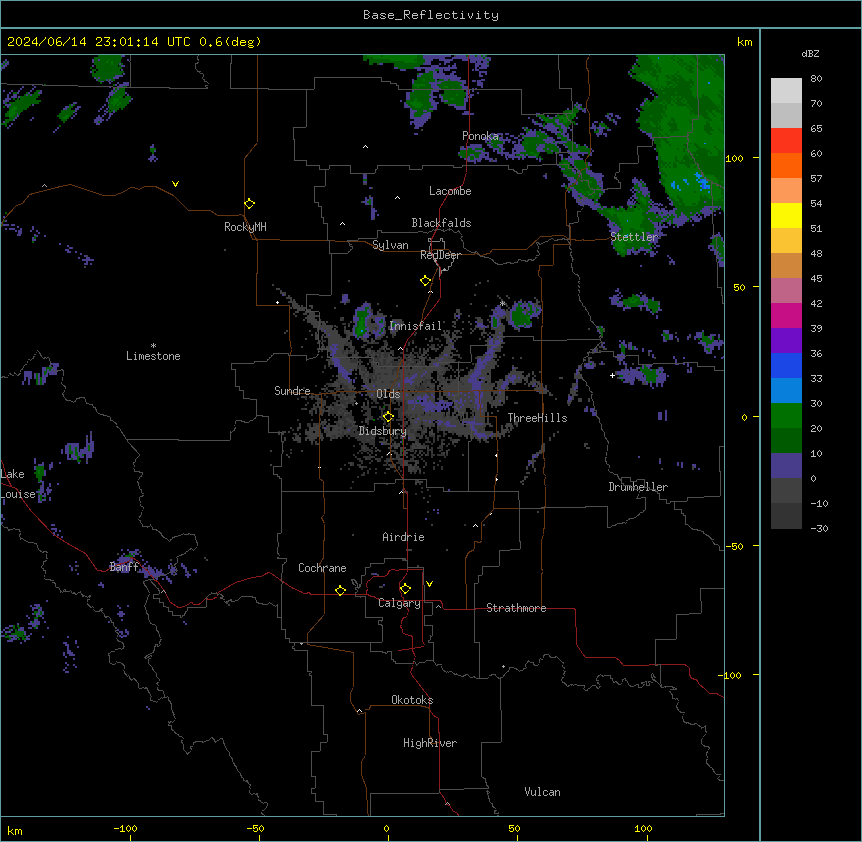Click the Stettler city label
Viewport: 862px width, 842px height.
(634, 237)
